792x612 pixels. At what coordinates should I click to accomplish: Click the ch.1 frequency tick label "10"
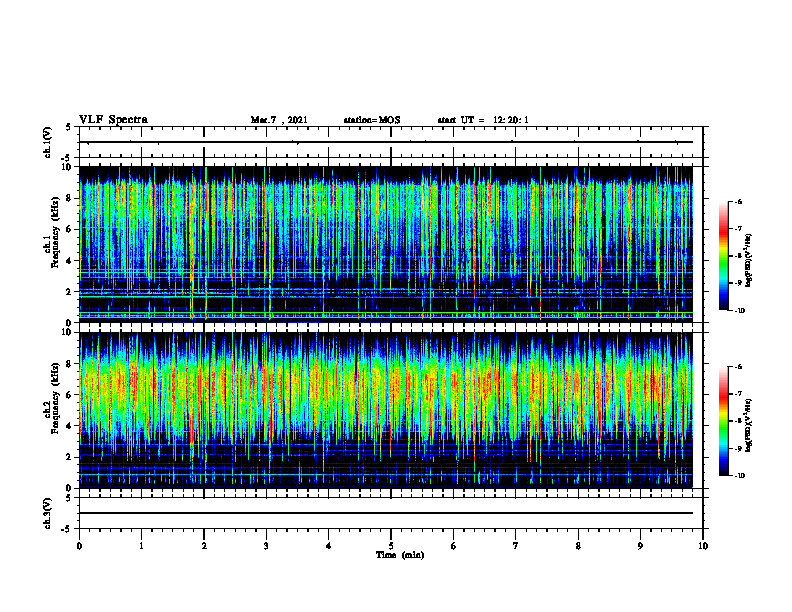pos(67,167)
